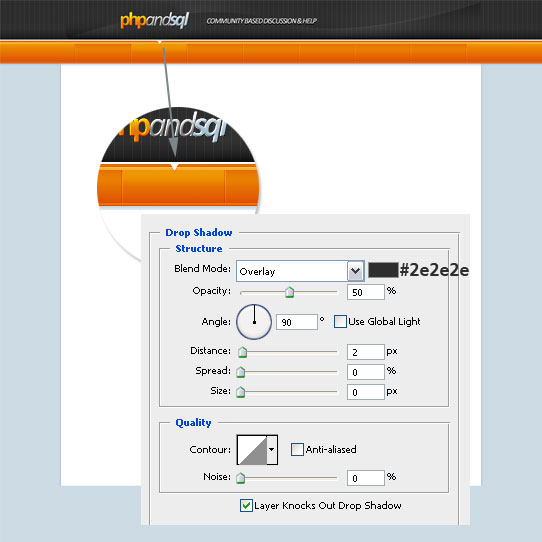Click the Size slider handle

point(241,392)
